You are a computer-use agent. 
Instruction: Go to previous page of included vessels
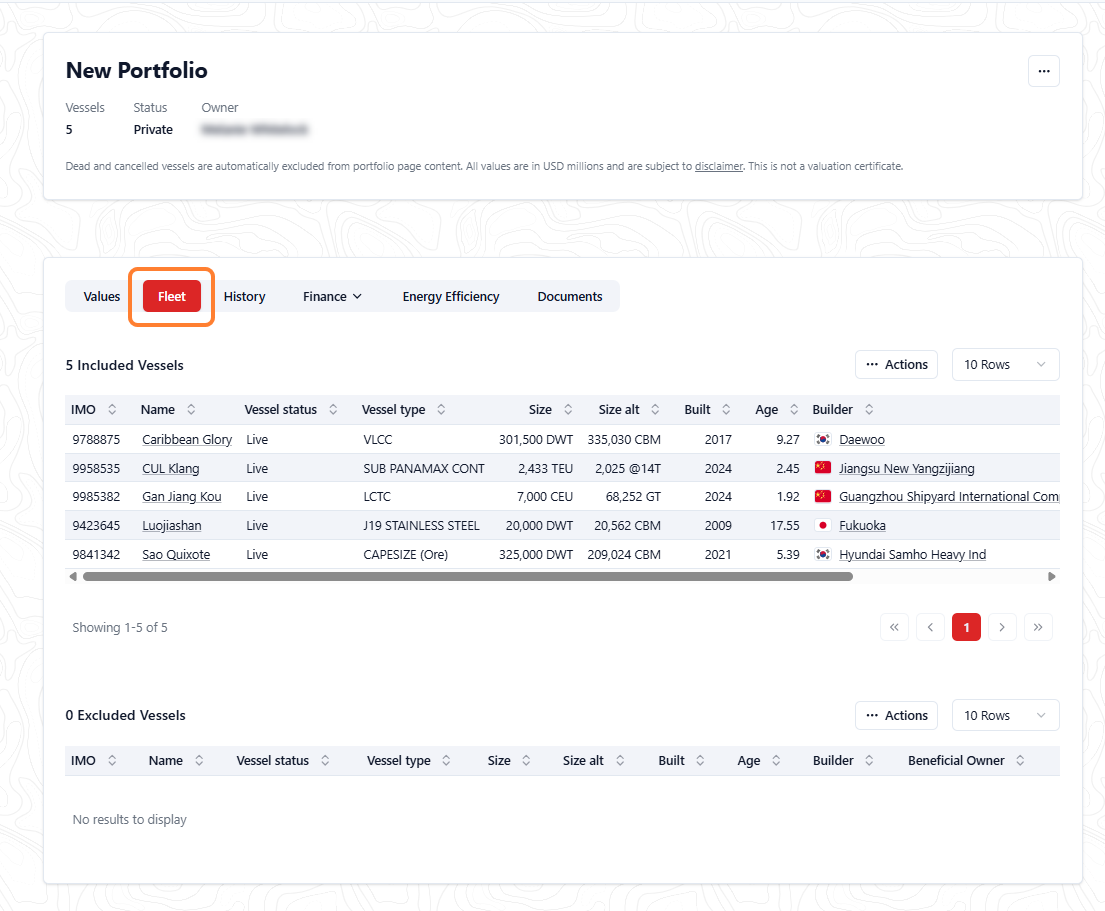tap(930, 627)
